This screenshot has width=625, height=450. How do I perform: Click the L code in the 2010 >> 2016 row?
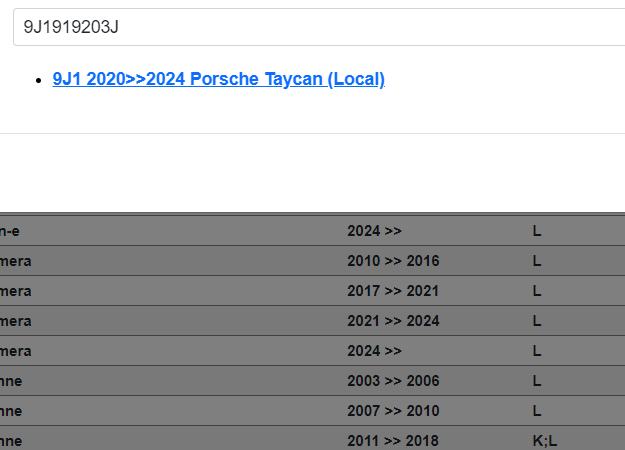(537, 261)
